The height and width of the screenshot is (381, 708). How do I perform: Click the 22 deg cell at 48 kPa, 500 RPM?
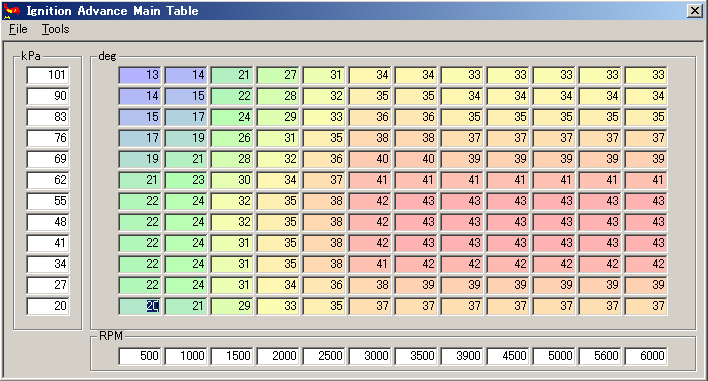(140, 222)
